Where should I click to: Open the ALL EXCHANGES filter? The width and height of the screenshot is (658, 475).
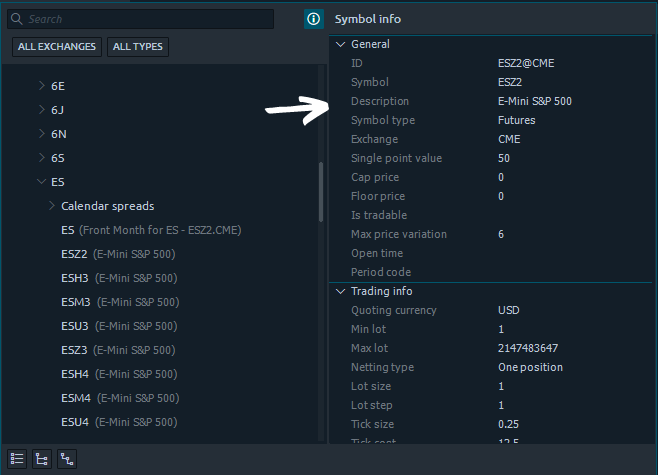[x=57, y=47]
